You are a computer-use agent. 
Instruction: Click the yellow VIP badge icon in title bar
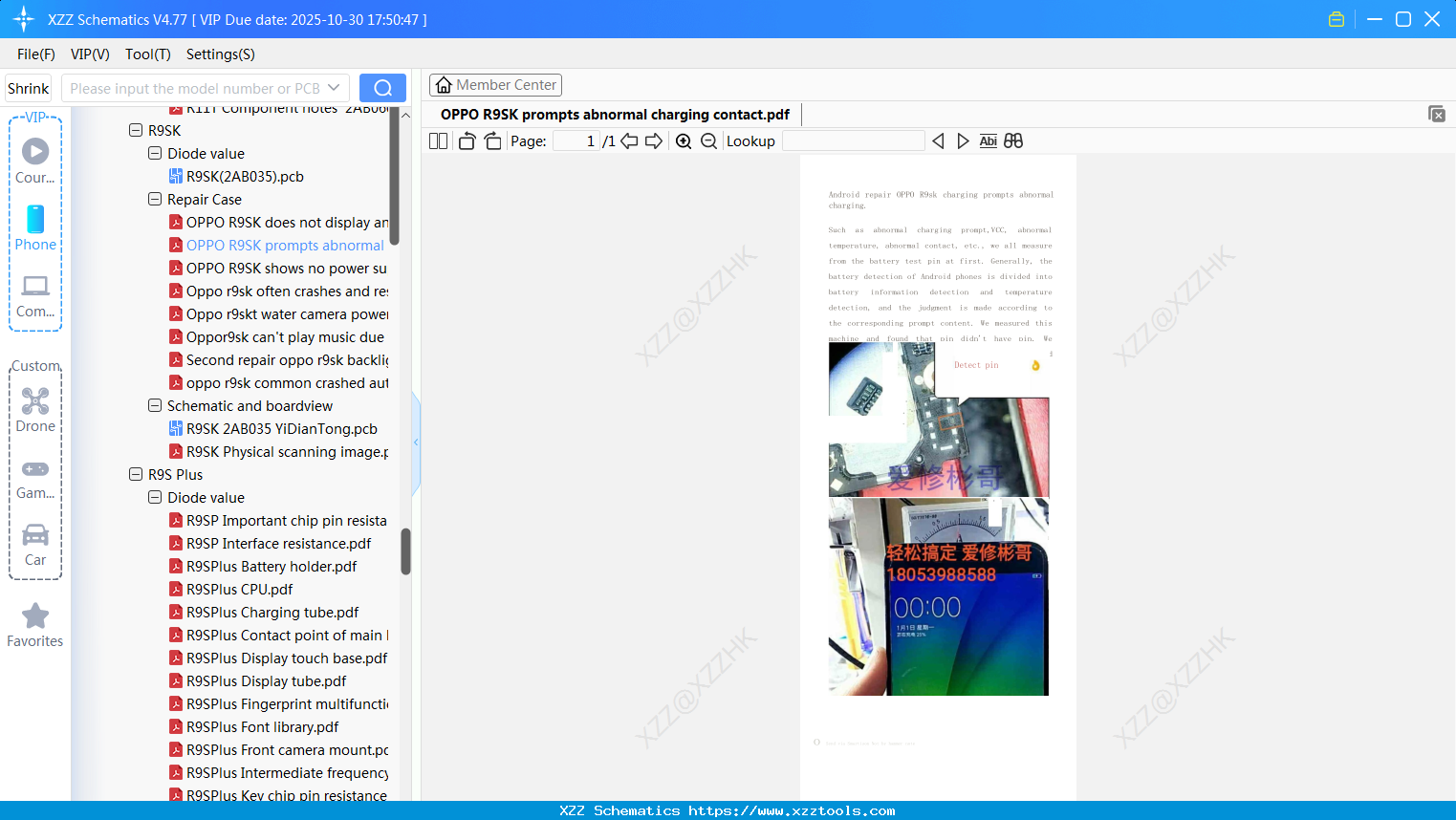point(1336,19)
